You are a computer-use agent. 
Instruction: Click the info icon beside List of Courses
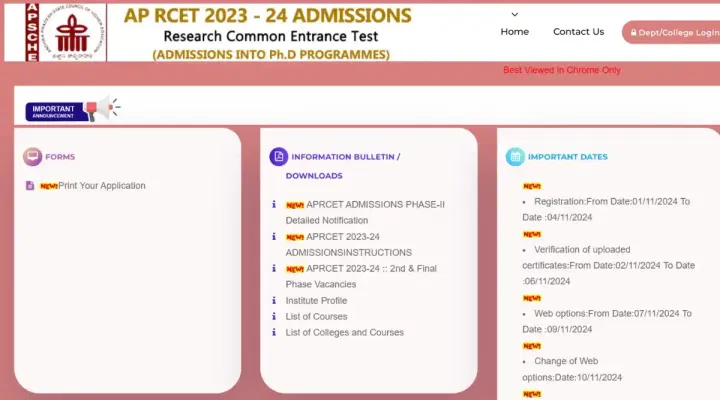pyautogui.click(x=274, y=316)
